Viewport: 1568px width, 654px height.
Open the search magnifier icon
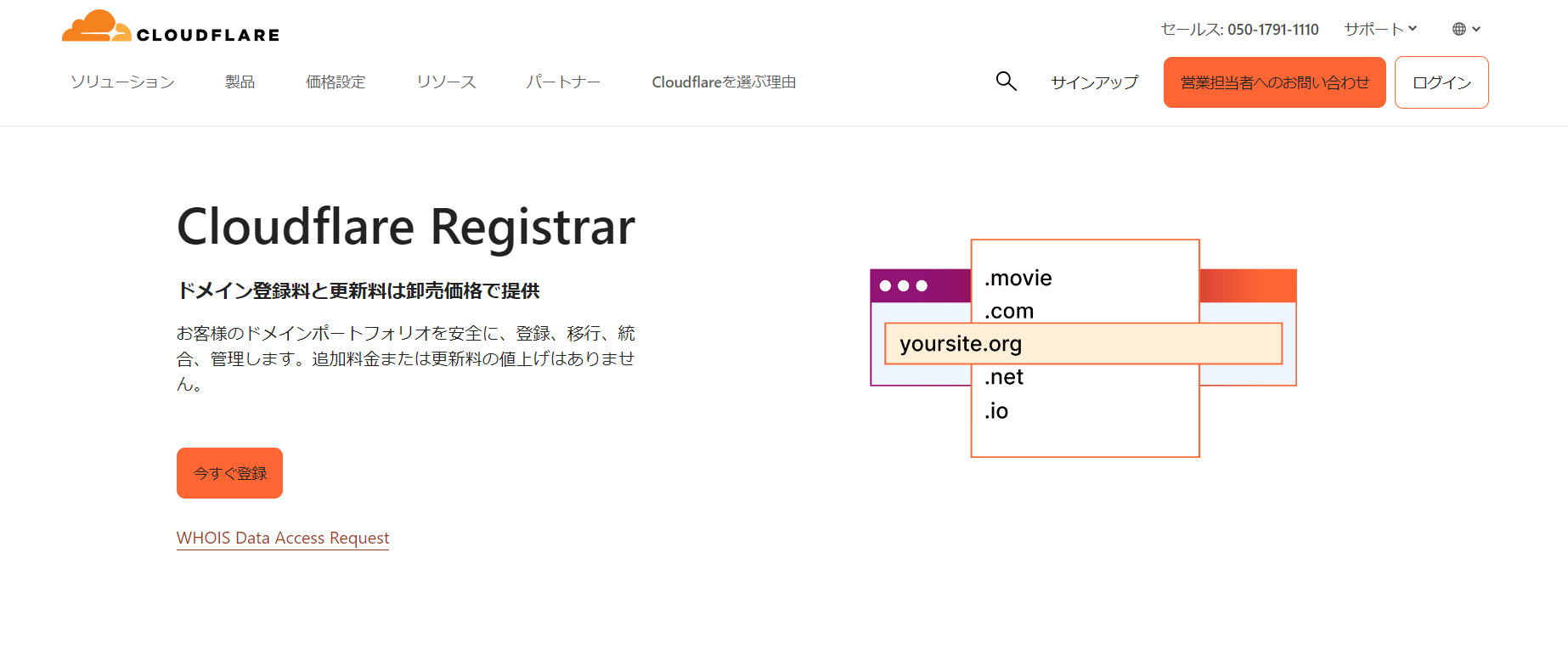pos(1006,82)
